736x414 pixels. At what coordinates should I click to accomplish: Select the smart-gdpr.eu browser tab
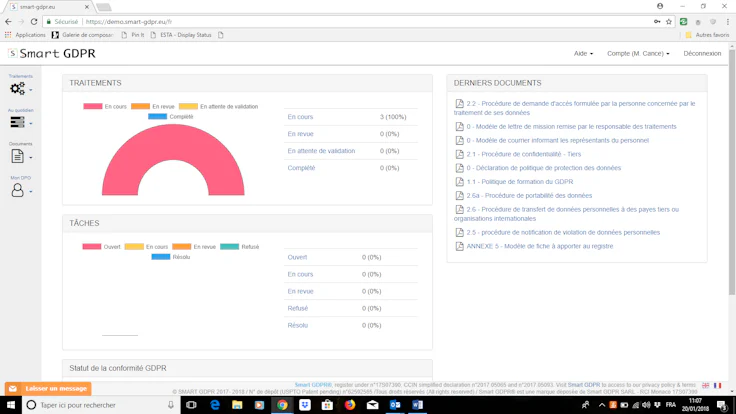tap(49, 7)
